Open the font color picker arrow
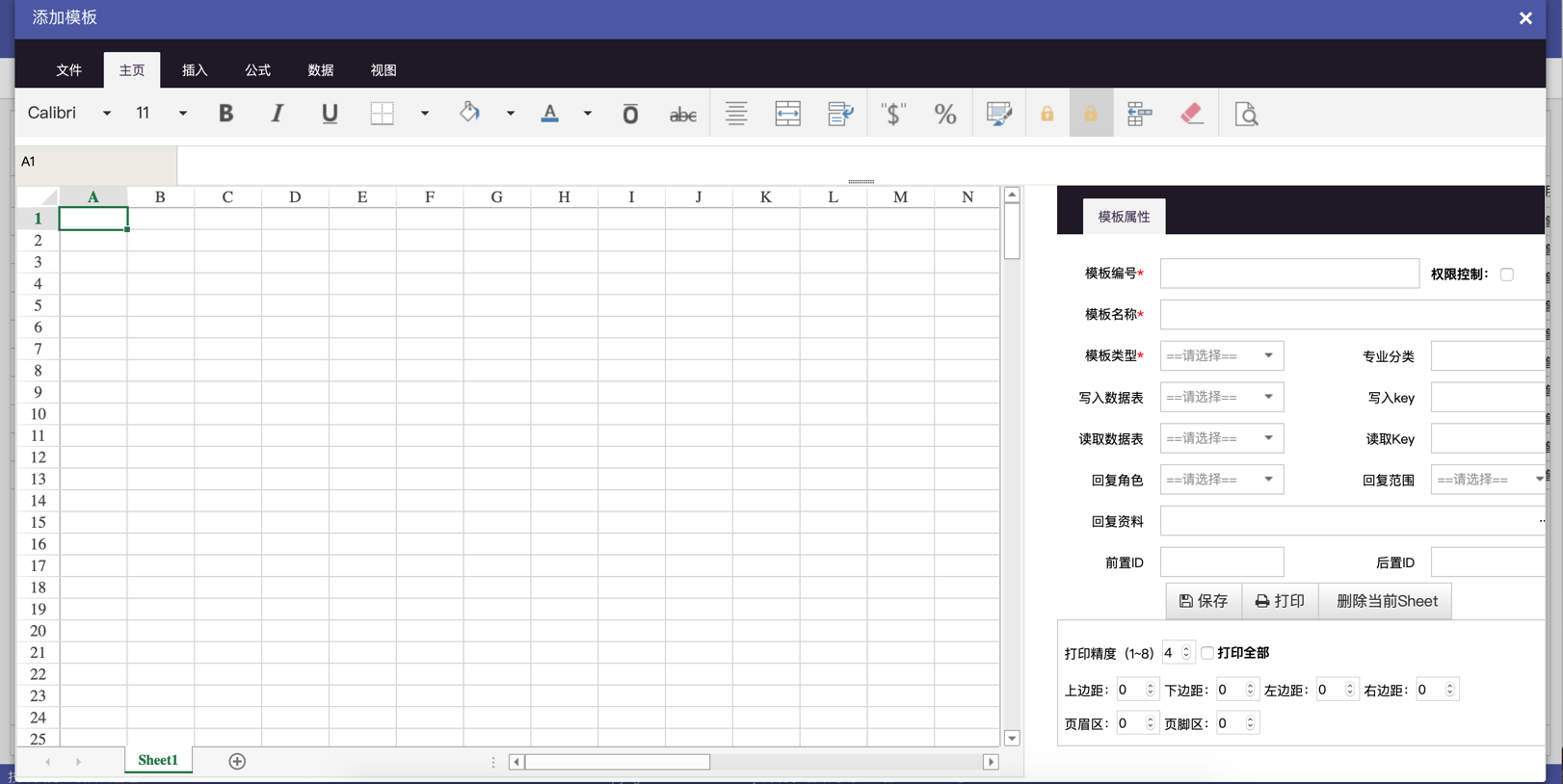 coord(587,114)
